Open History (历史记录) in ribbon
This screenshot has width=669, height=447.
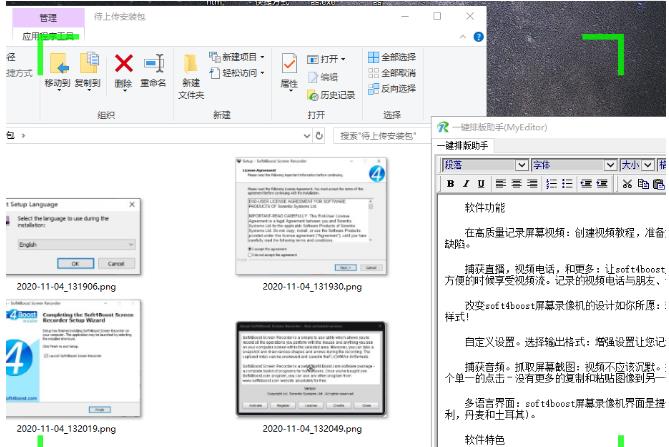tap(332, 95)
